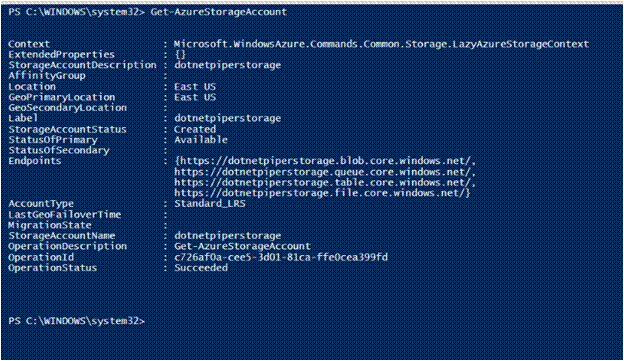624x361 pixels.
Task: Click the blob endpoint URL
Action: [324, 161]
